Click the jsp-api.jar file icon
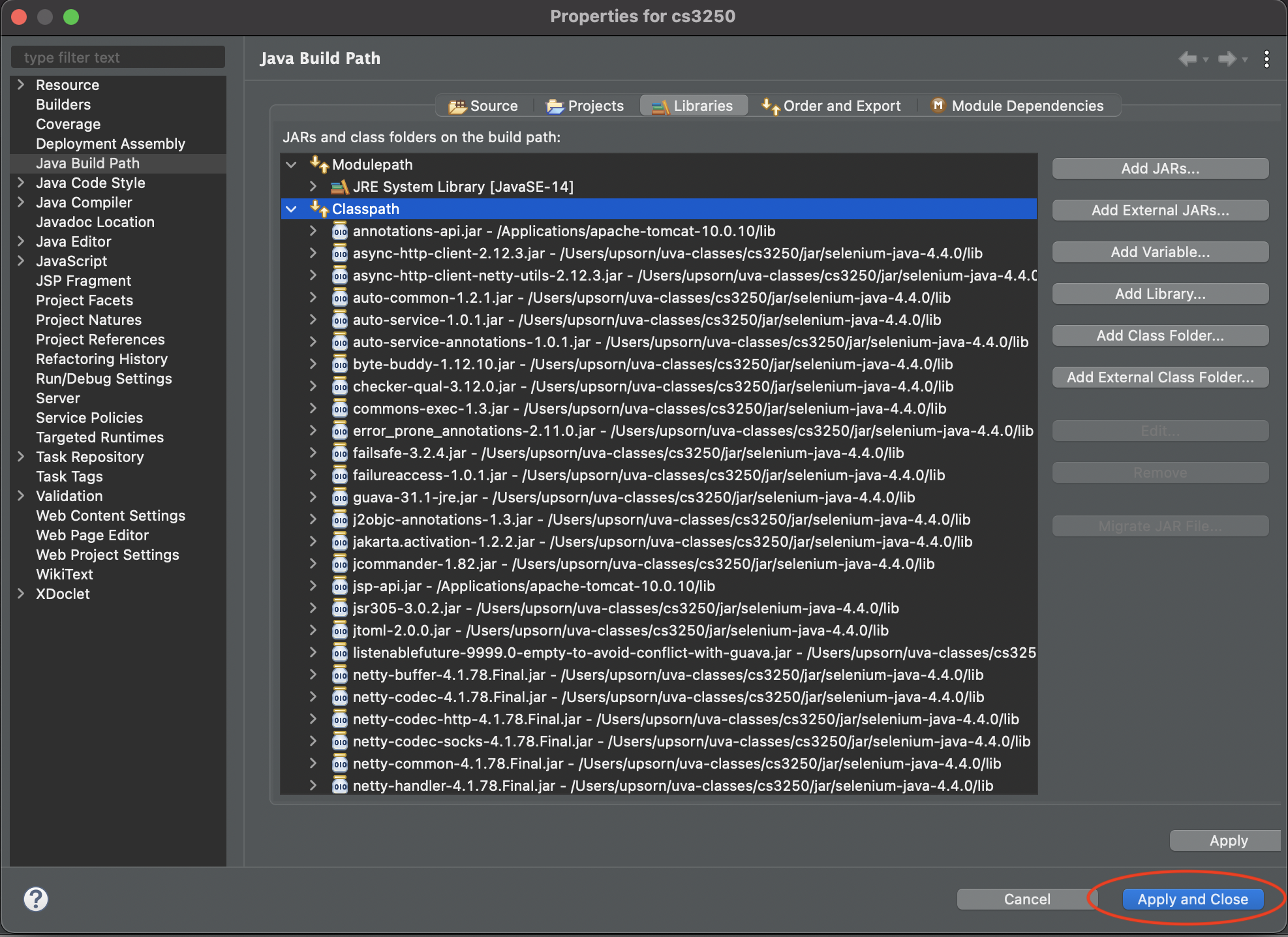Image resolution: width=1288 pixels, height=937 pixels. [339, 586]
